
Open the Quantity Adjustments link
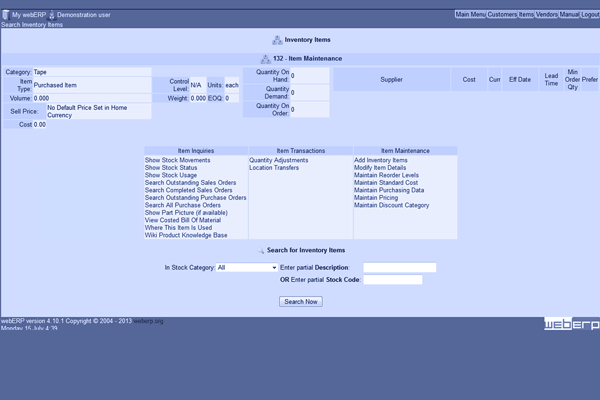[278, 160]
